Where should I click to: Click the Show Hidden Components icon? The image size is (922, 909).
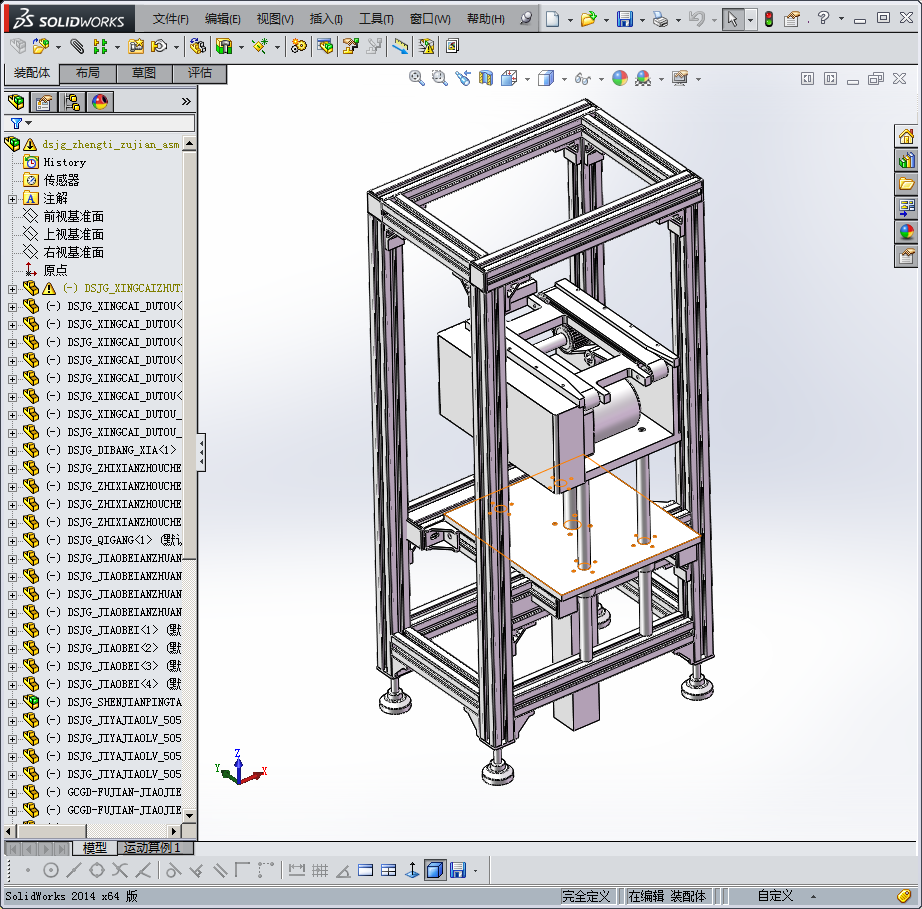coord(198,46)
